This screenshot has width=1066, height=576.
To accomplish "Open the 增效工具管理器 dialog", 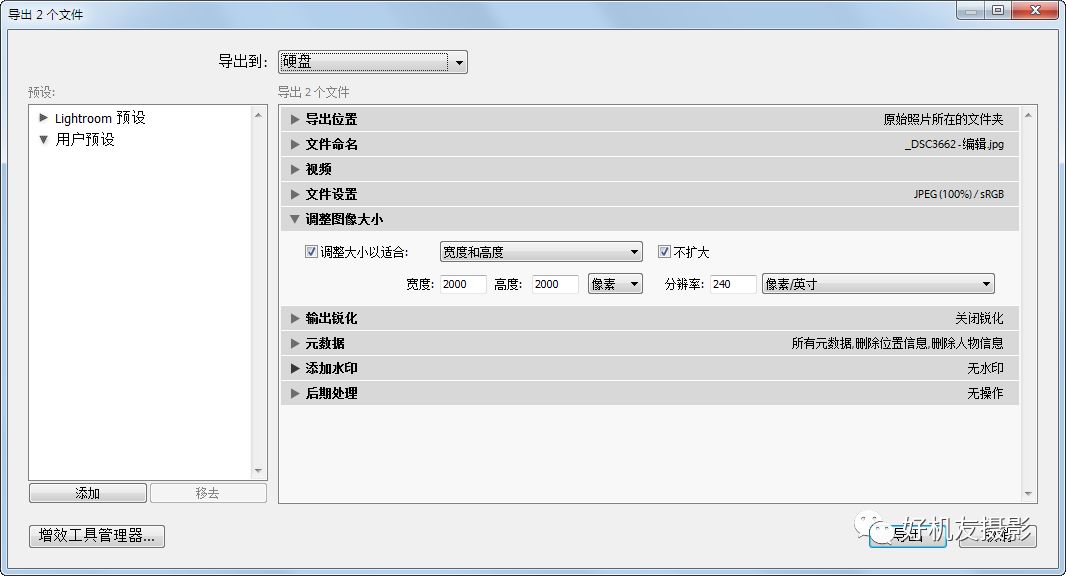I will point(96,535).
